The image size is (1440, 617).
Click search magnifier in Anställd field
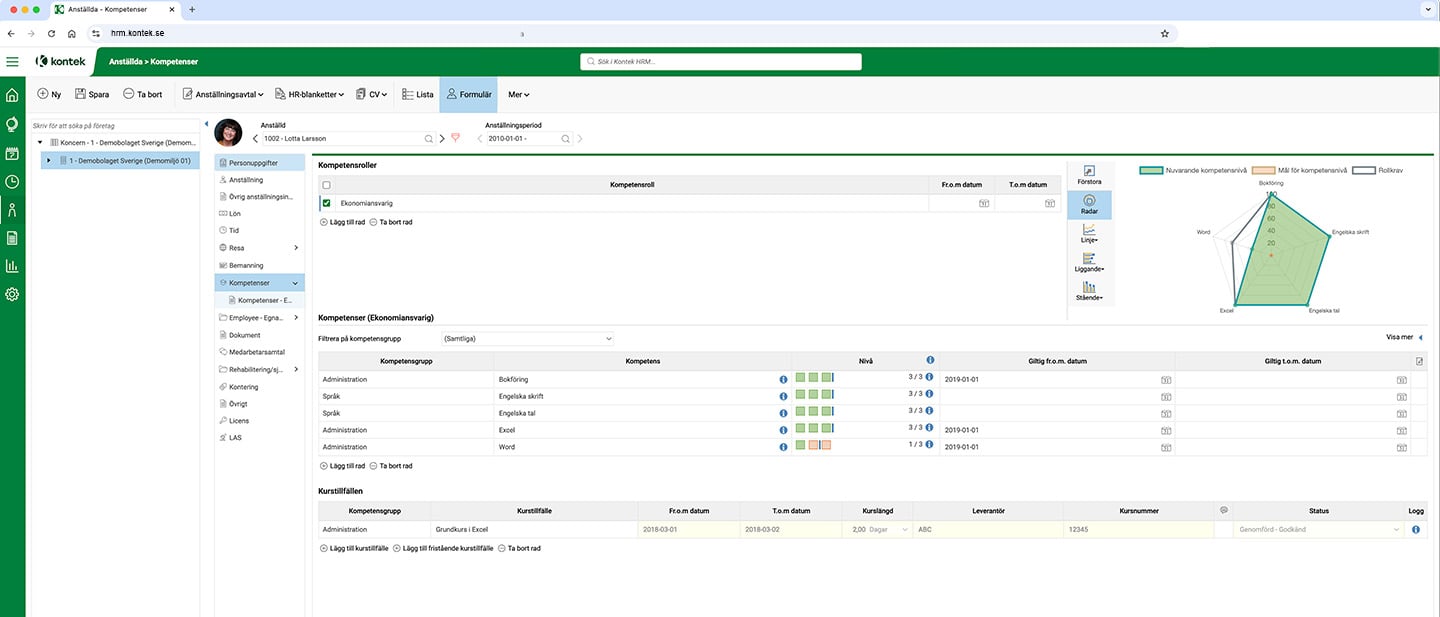pyautogui.click(x=429, y=139)
